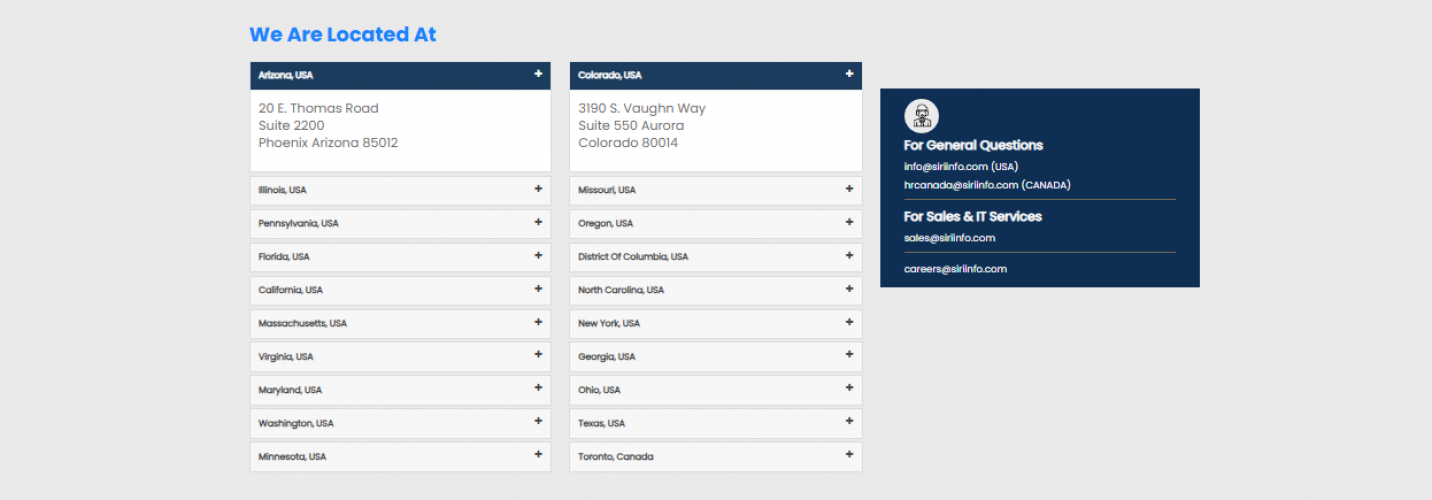The image size is (1432, 500).
Task: Click the "We Are Located At" heading
Action: click(x=343, y=34)
